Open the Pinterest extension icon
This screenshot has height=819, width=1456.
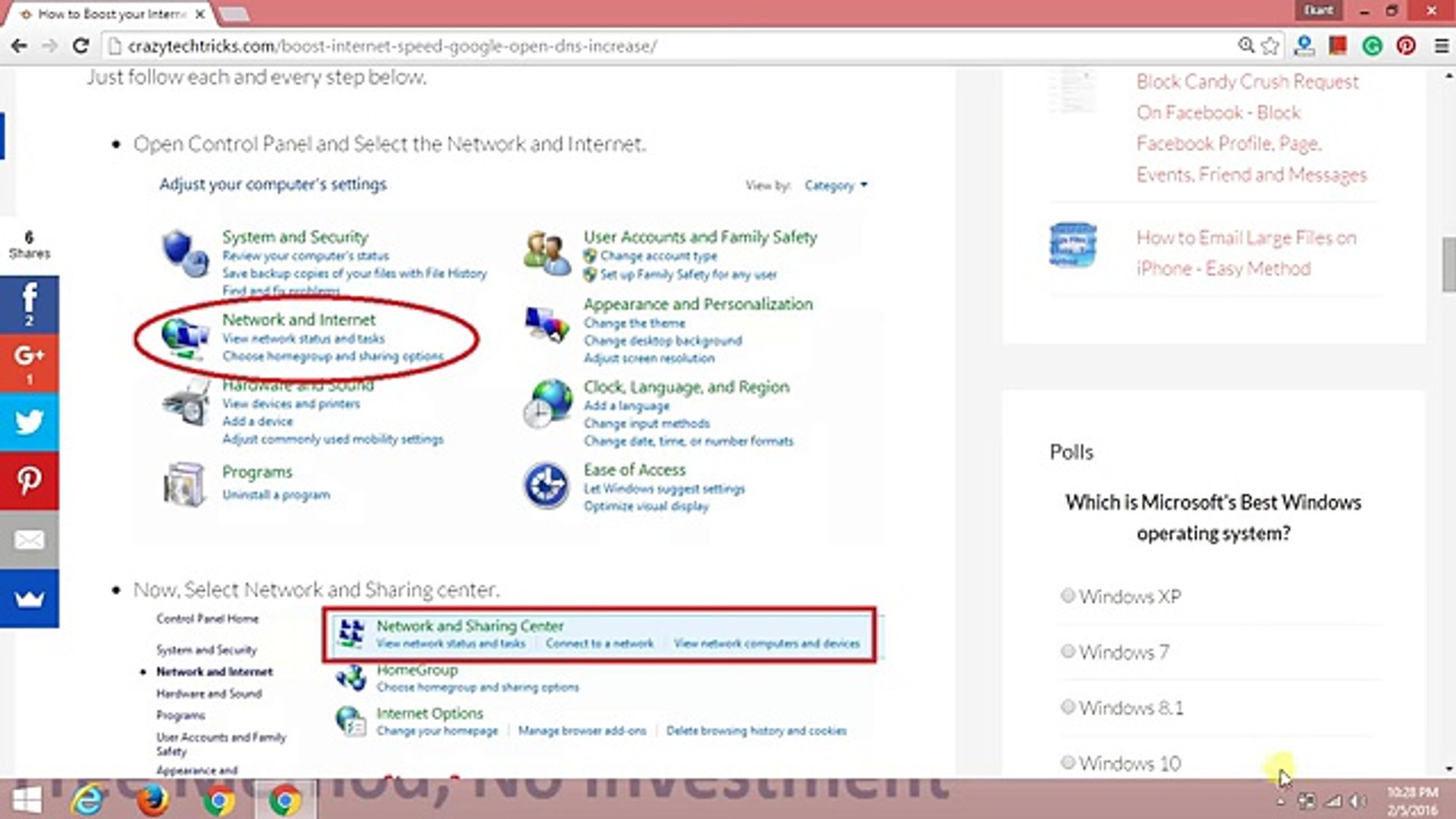coord(1407,45)
